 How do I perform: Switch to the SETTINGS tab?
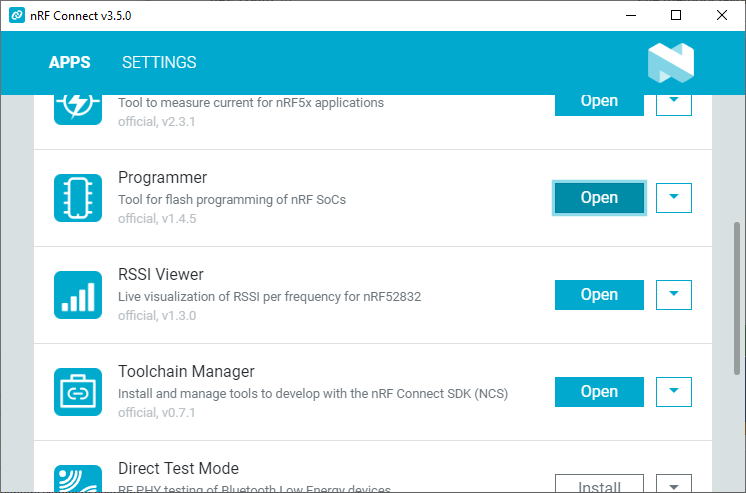click(x=159, y=62)
